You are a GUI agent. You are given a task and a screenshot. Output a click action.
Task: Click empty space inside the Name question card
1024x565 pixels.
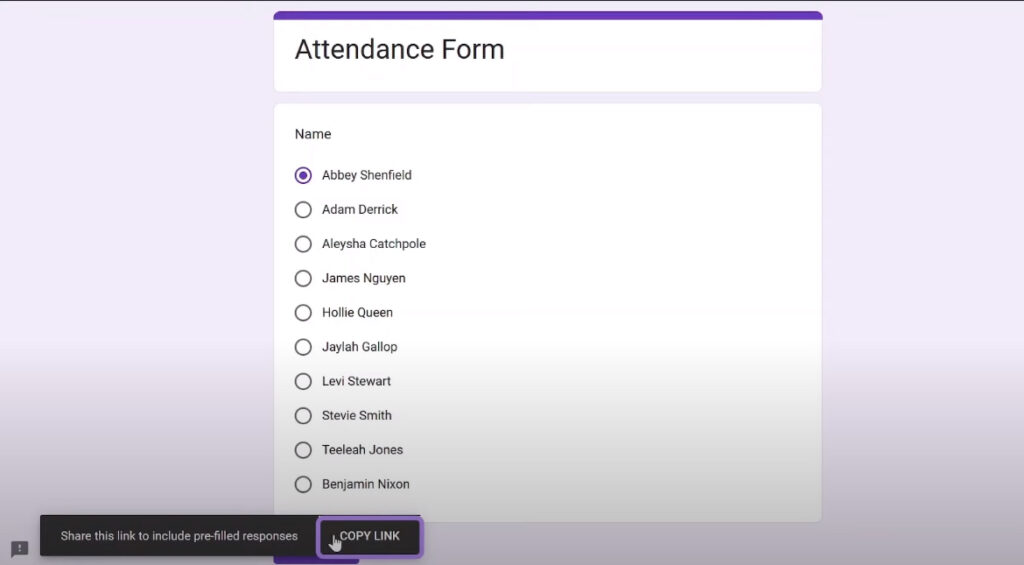pos(650,300)
